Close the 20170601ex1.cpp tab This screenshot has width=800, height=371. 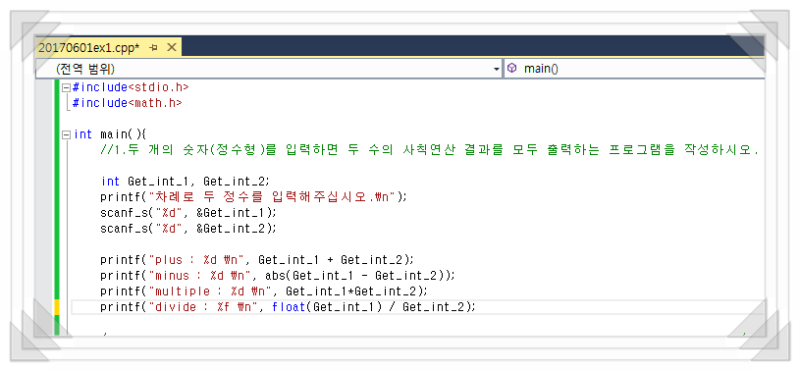point(171,48)
